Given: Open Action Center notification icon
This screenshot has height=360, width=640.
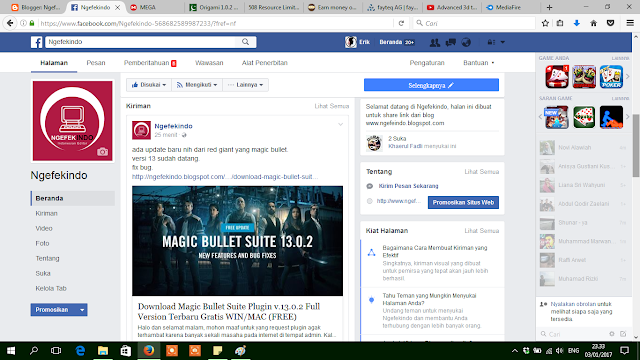Looking at the screenshot, I should click(x=624, y=351).
